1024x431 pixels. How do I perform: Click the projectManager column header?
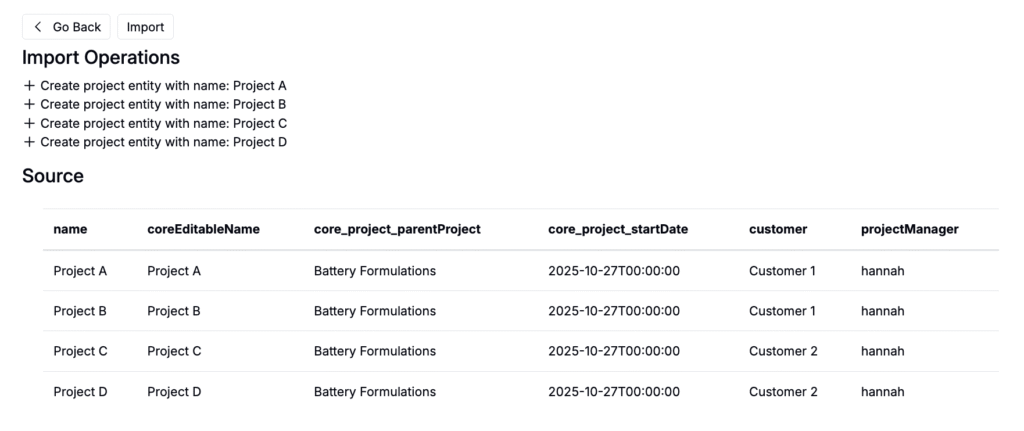click(909, 229)
